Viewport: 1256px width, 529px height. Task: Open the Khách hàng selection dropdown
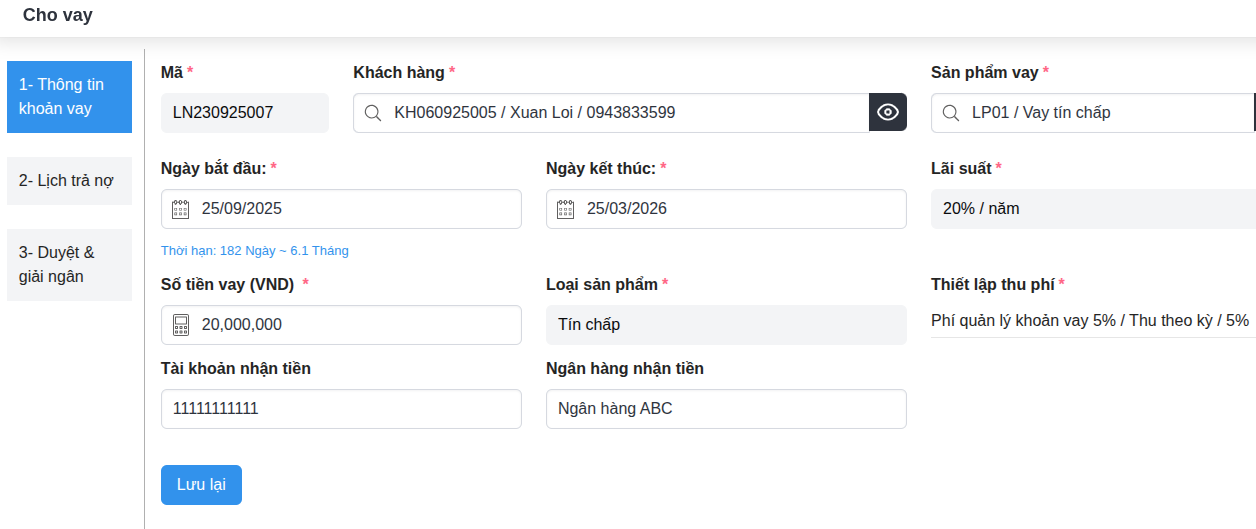click(620, 113)
